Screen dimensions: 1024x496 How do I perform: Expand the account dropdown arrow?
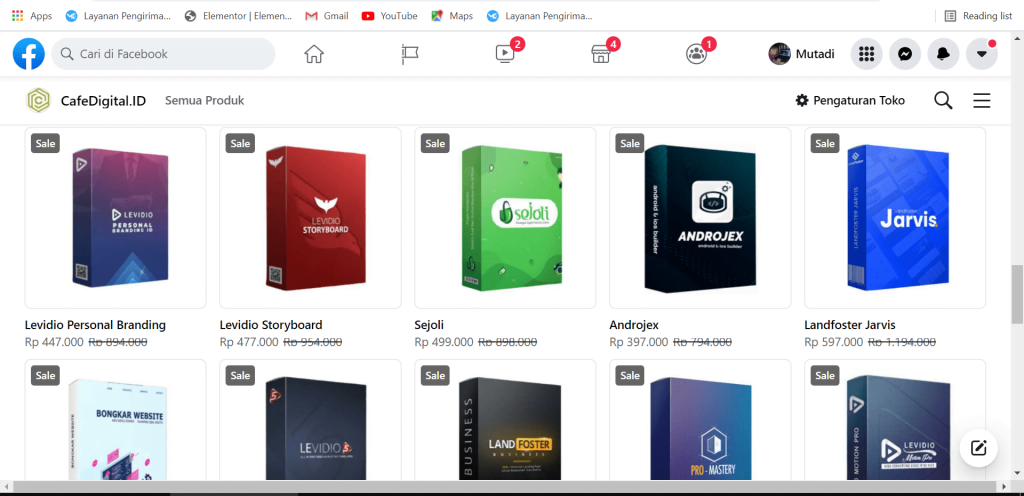(982, 54)
